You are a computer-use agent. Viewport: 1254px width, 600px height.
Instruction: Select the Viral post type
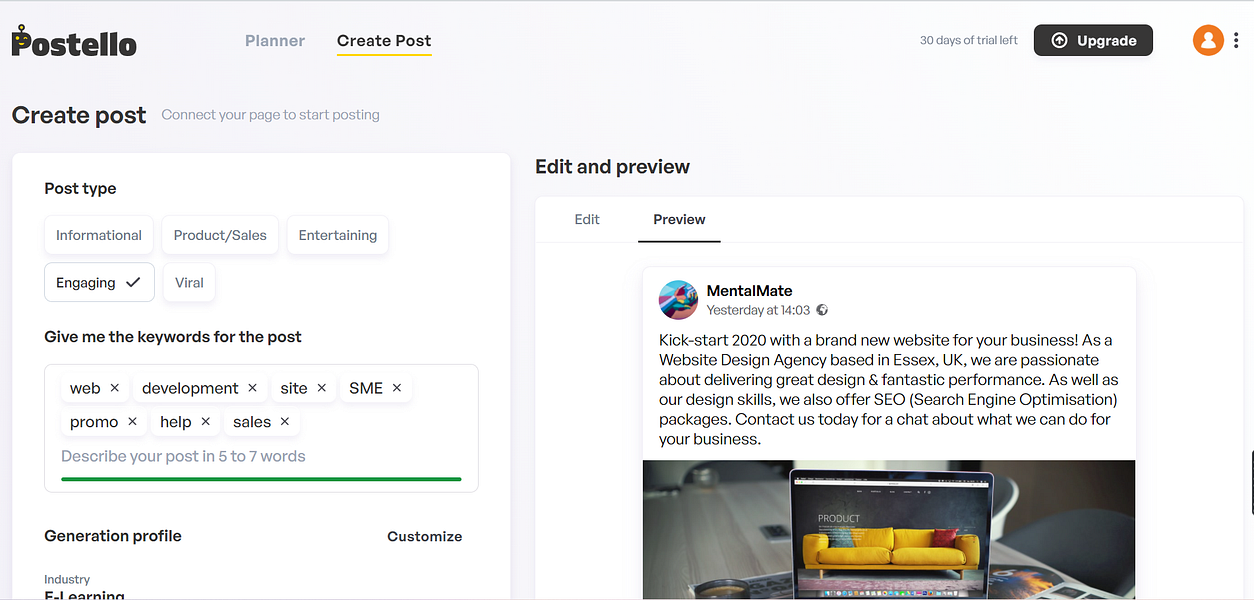(x=189, y=282)
